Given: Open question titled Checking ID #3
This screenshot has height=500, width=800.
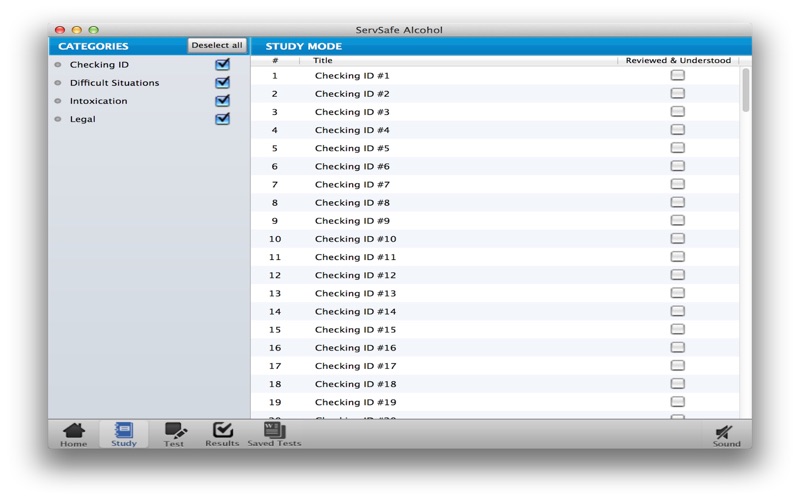Looking at the screenshot, I should coord(352,112).
